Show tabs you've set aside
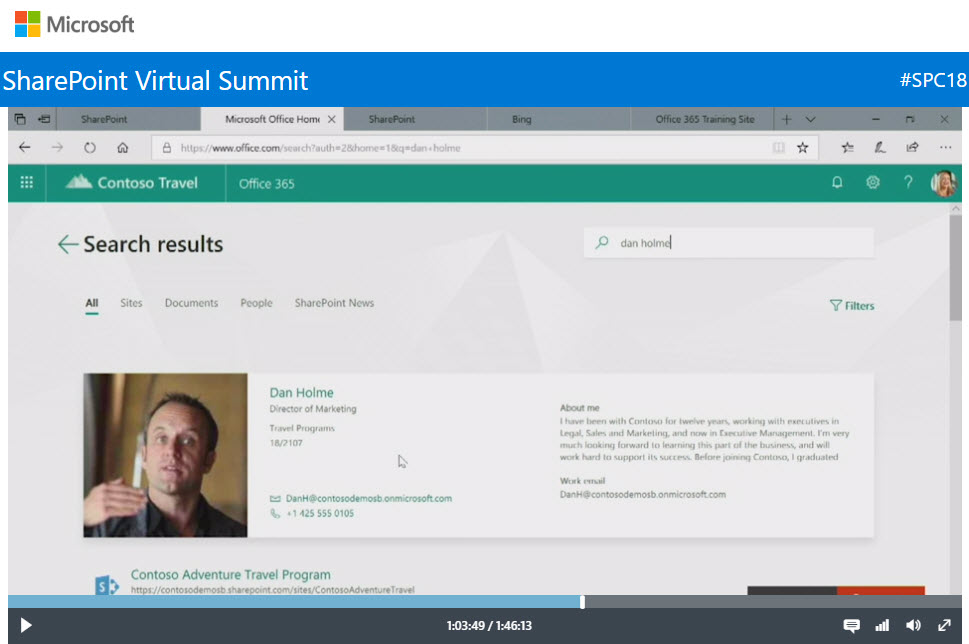969x644 pixels. click(20, 119)
